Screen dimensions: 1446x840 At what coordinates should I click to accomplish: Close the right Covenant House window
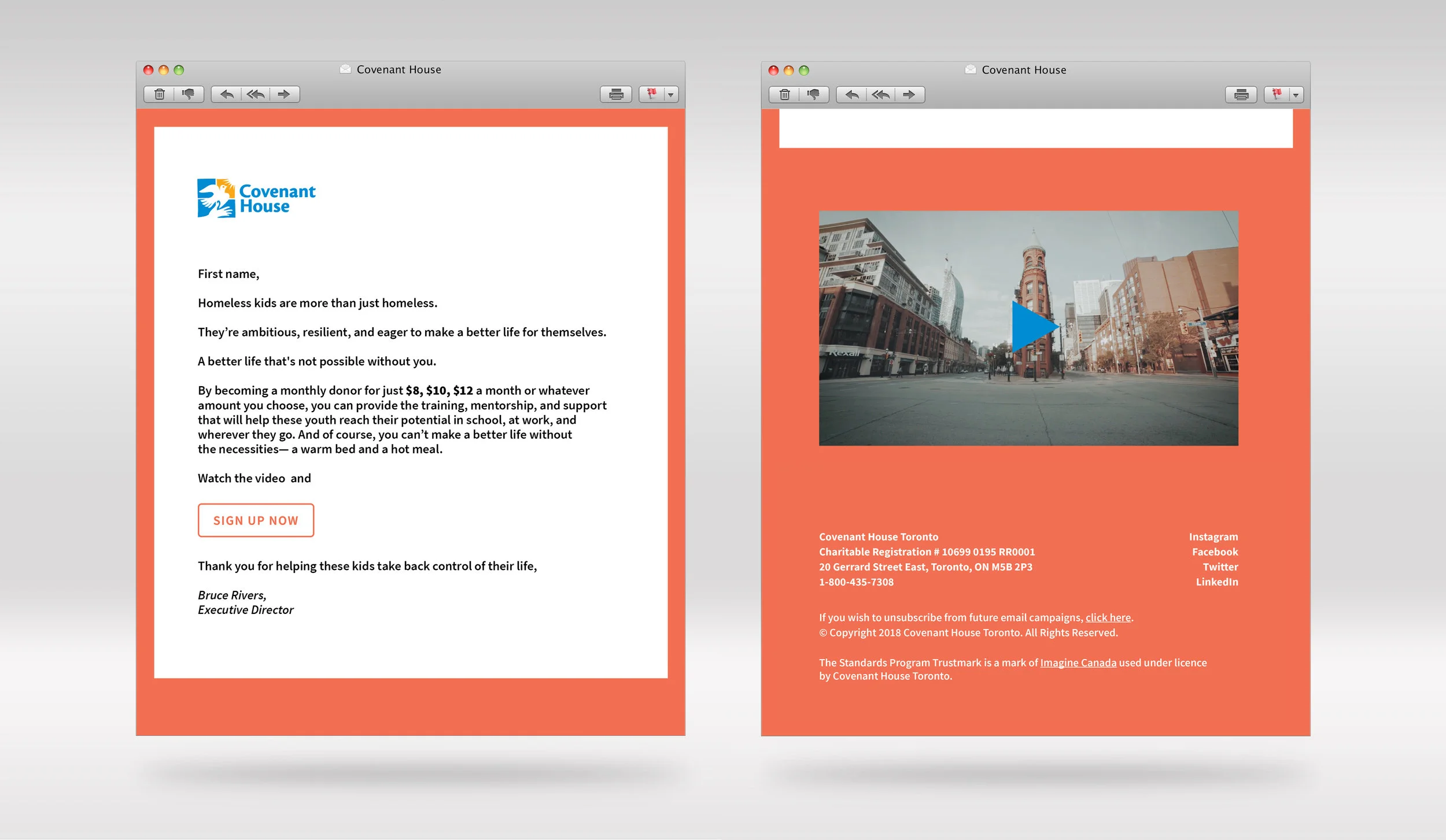pos(773,71)
